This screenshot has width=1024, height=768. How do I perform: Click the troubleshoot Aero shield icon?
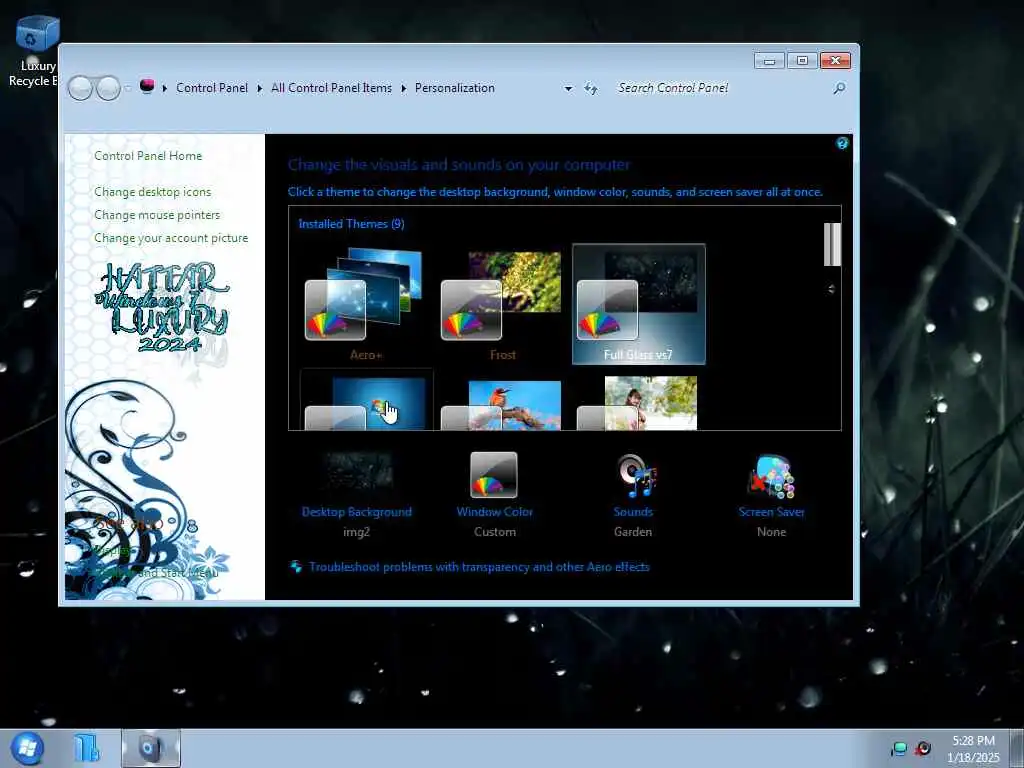click(296, 567)
